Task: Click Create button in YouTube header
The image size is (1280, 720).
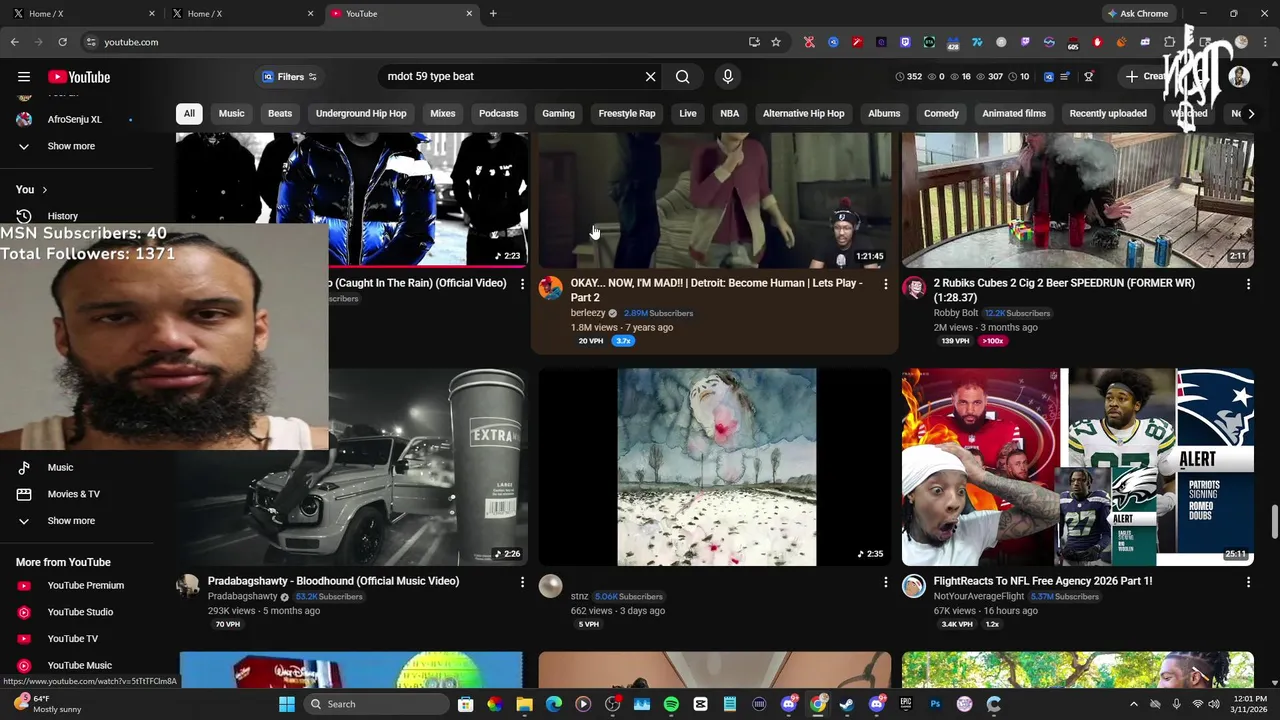Action: 1145,77
